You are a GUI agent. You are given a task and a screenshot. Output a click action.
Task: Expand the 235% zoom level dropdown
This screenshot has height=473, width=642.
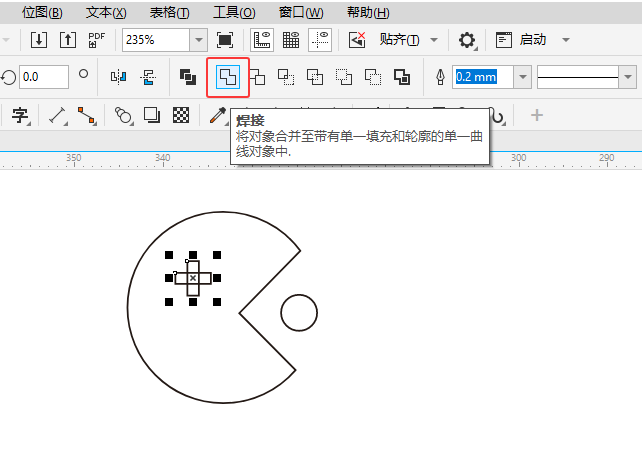[x=199, y=40]
